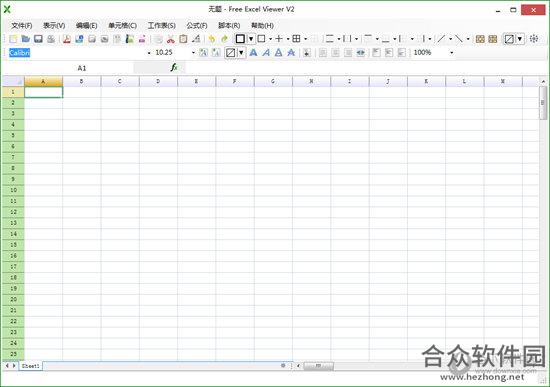
Task: Click the column D header
Action: [x=158, y=81]
